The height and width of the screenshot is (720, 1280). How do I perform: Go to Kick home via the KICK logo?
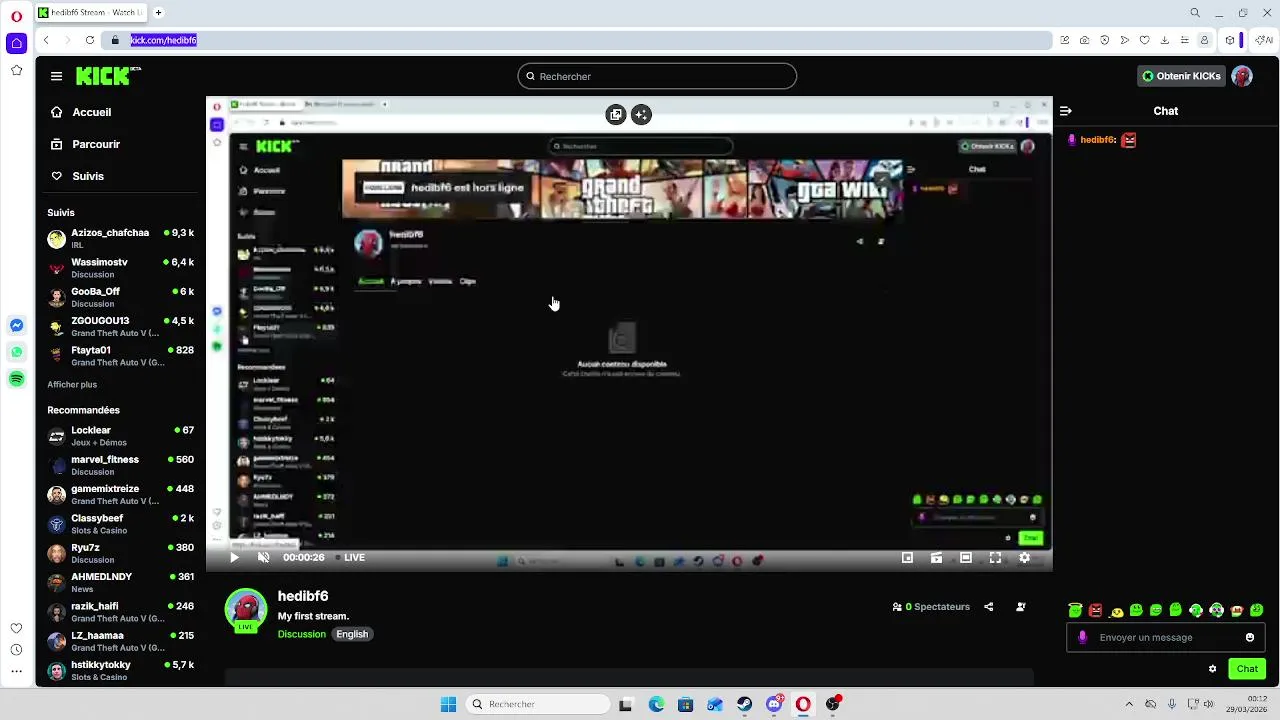pyautogui.click(x=108, y=76)
